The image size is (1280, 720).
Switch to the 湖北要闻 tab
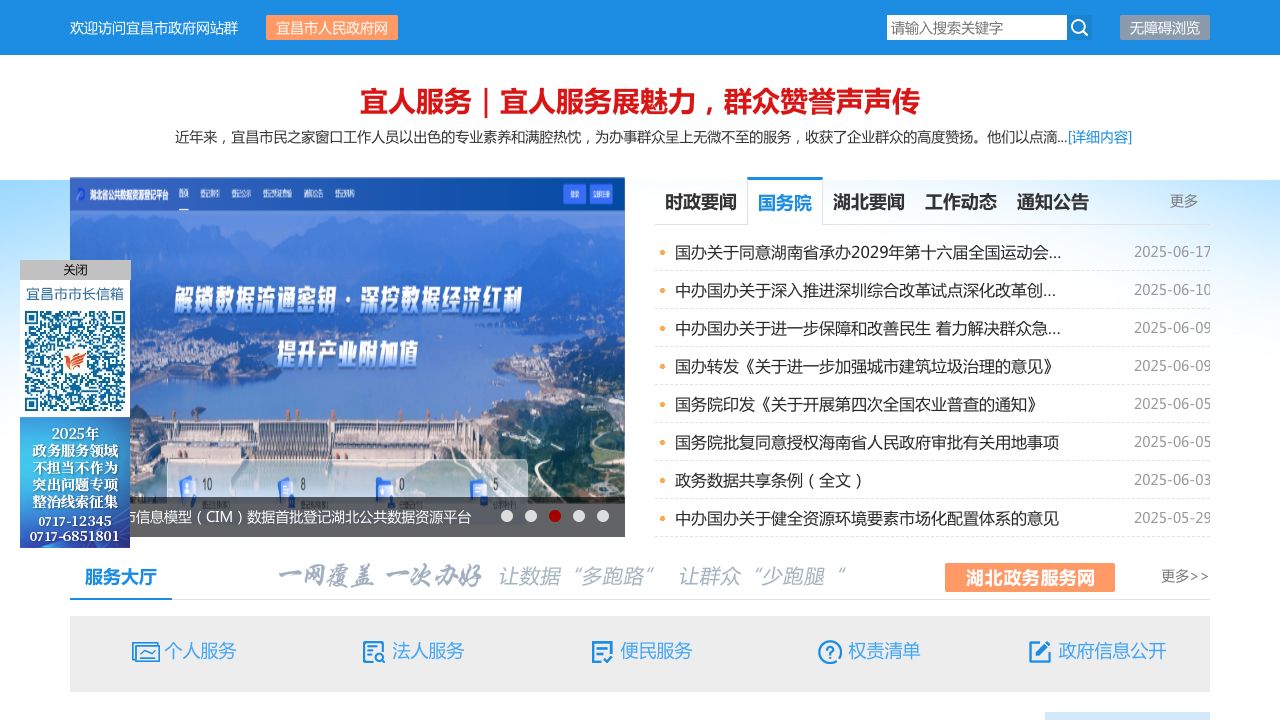868,202
